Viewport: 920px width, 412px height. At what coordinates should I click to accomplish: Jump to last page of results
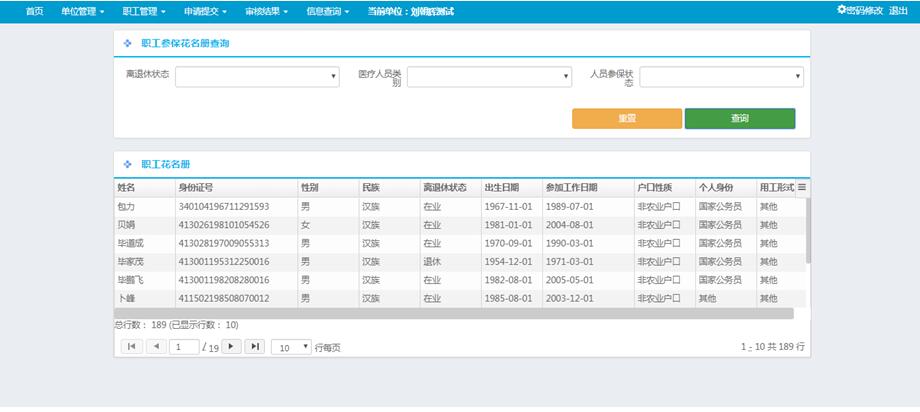click(255, 346)
